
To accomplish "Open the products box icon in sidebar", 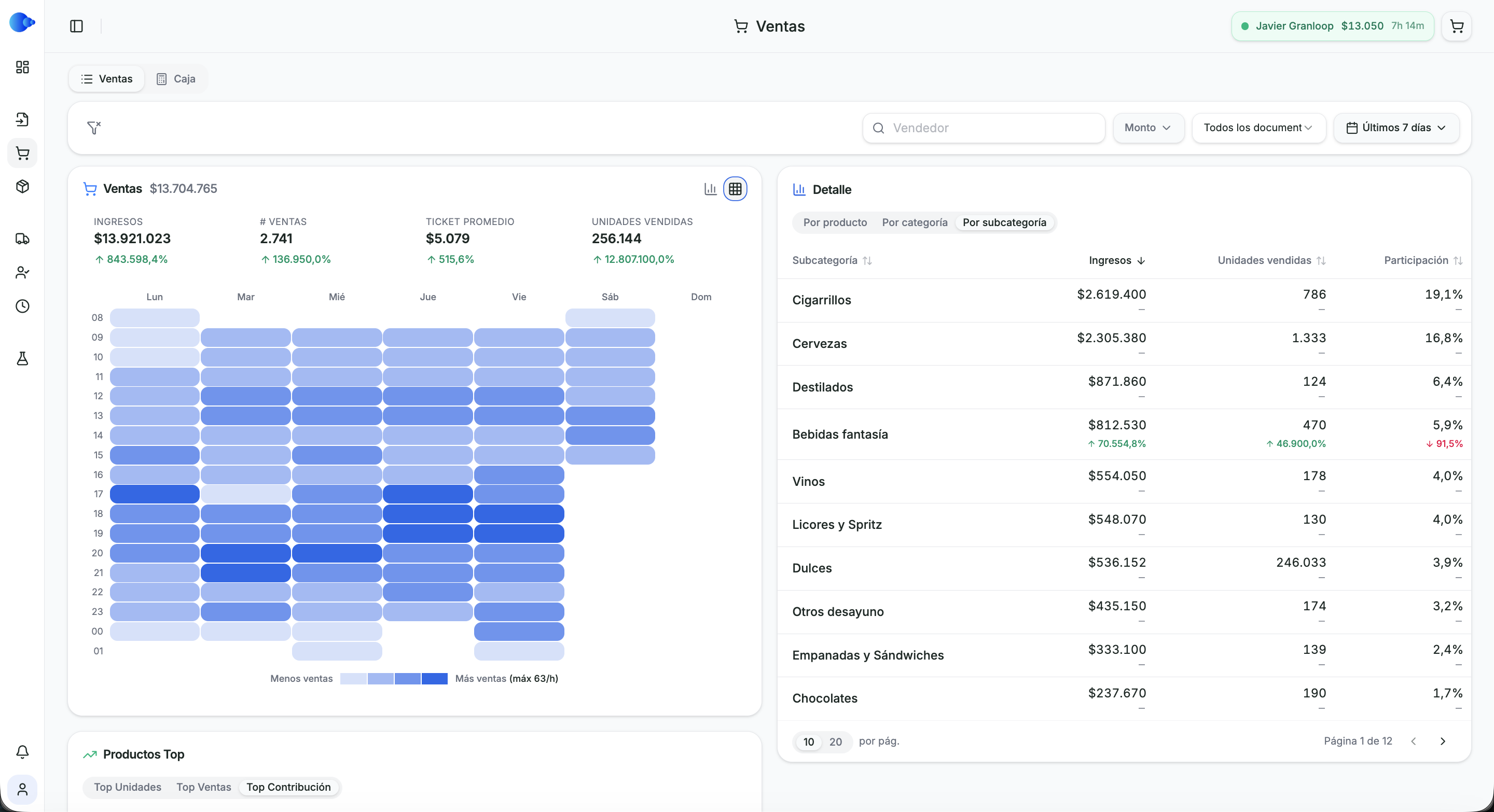I will pos(22,187).
